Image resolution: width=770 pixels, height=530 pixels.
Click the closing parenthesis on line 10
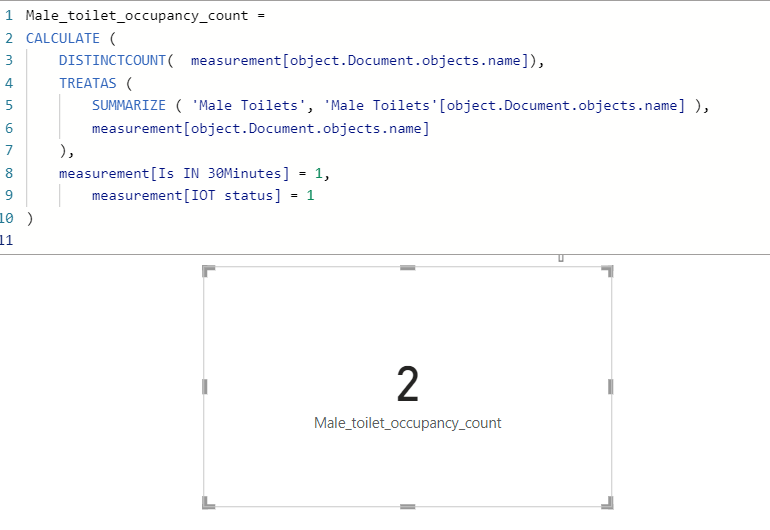[x=30, y=218]
